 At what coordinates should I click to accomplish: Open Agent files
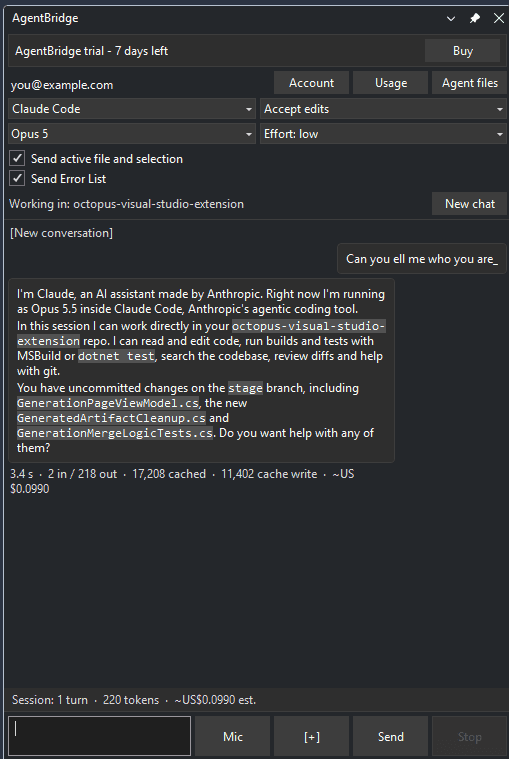[469, 83]
